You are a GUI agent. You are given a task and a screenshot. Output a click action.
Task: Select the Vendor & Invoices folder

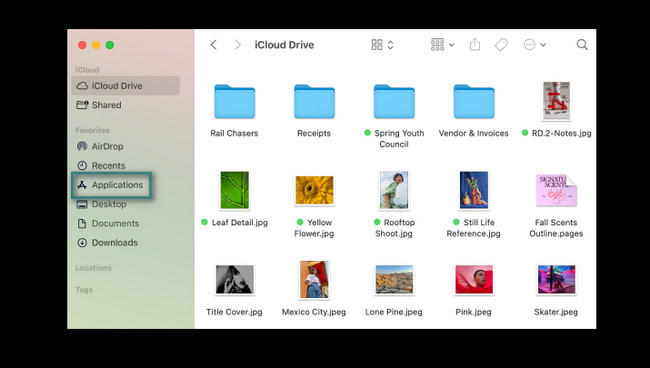point(474,102)
